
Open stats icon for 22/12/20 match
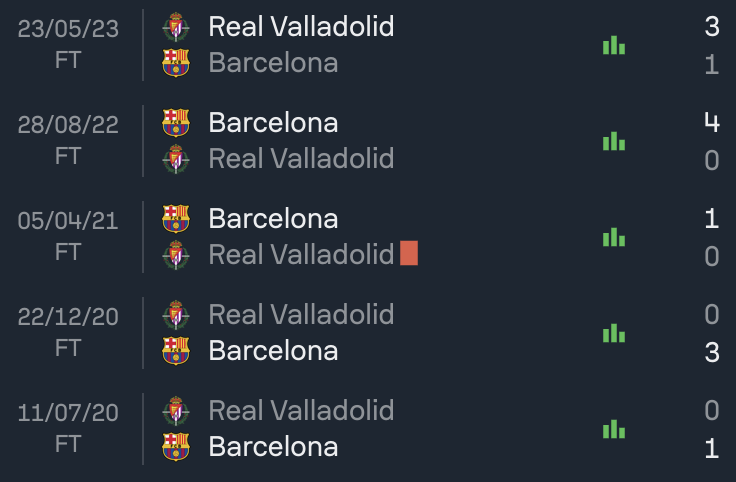(x=613, y=333)
